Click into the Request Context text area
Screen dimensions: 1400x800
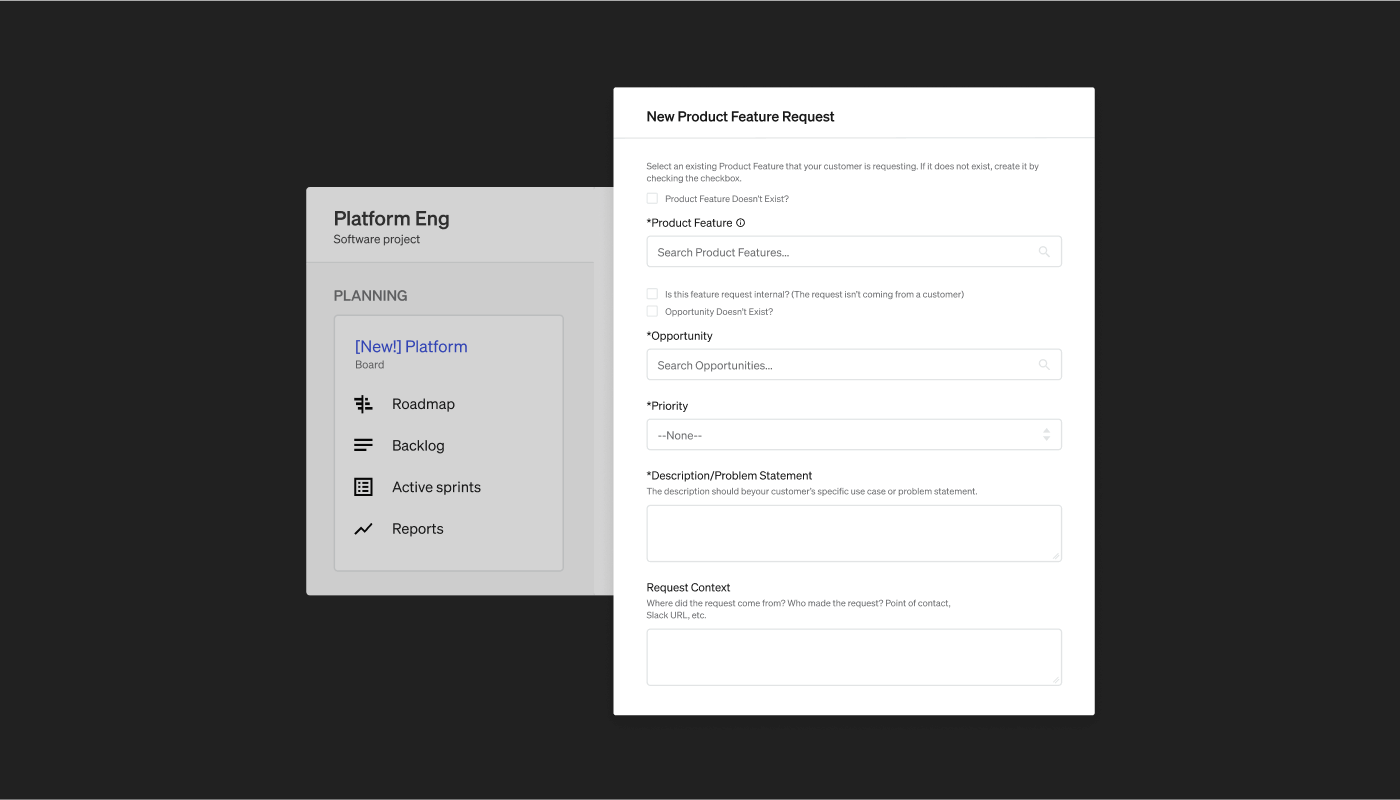[853, 657]
